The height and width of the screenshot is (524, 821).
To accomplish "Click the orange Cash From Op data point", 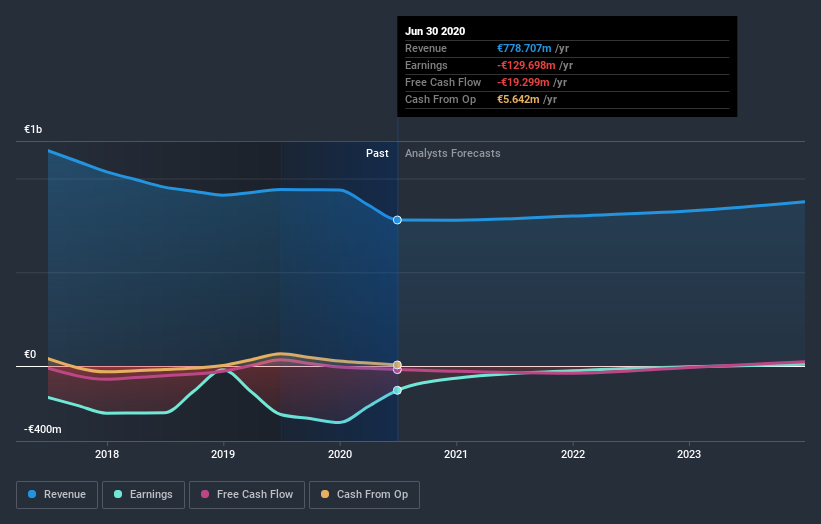I will pyautogui.click(x=397, y=364).
